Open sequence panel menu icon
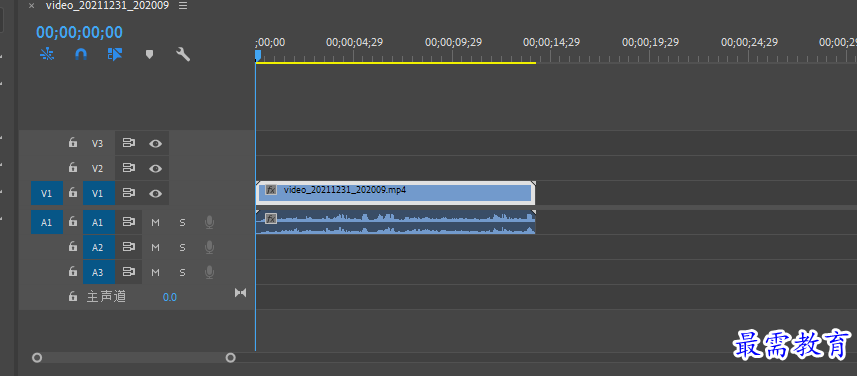857x376 pixels. pos(183,5)
